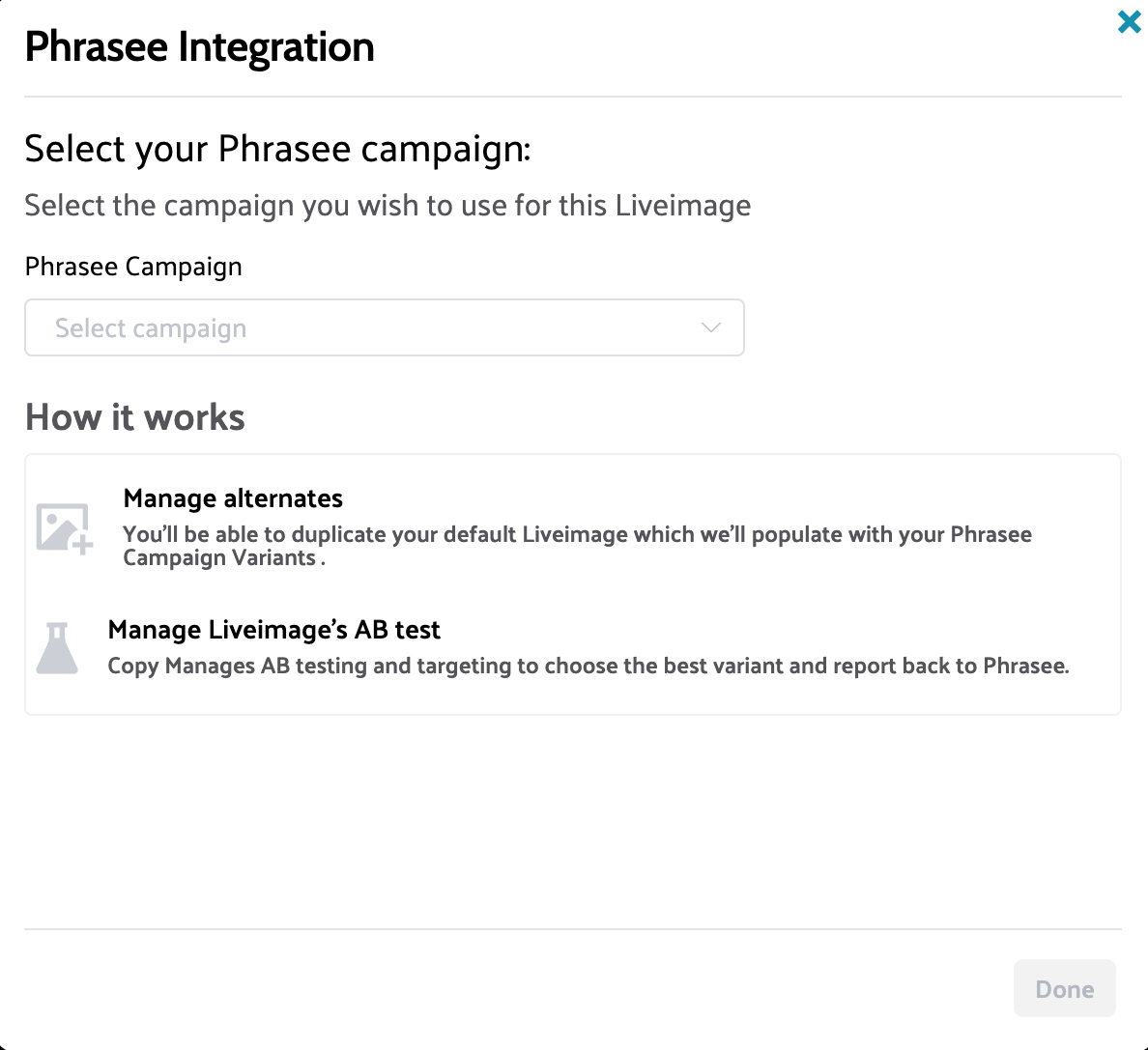Click the chevron arrow in campaign dropdown
Viewport: 1148px width, 1050px height.
tap(710, 328)
